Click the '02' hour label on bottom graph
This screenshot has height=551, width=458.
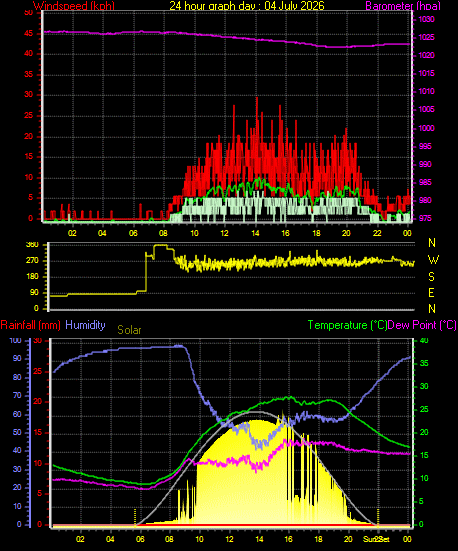(x=80, y=539)
